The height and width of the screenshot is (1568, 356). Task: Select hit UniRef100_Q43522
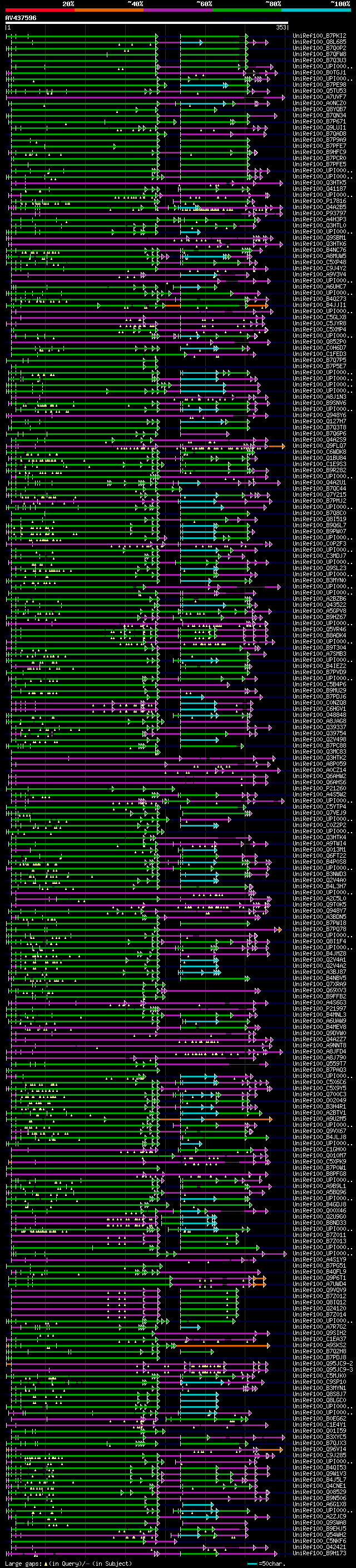(319, 605)
